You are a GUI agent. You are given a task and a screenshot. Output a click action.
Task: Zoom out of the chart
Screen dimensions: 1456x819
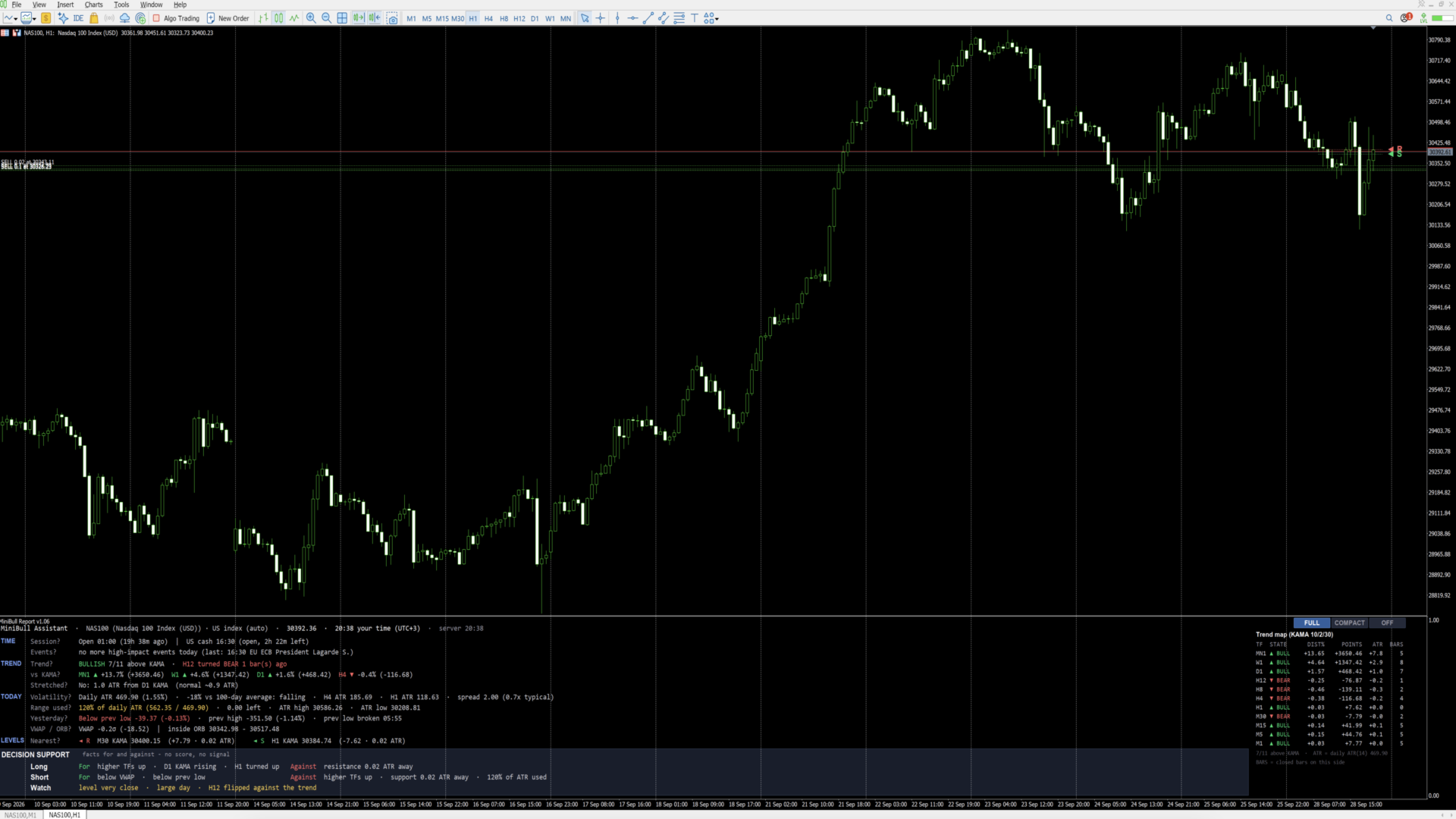tap(326, 18)
